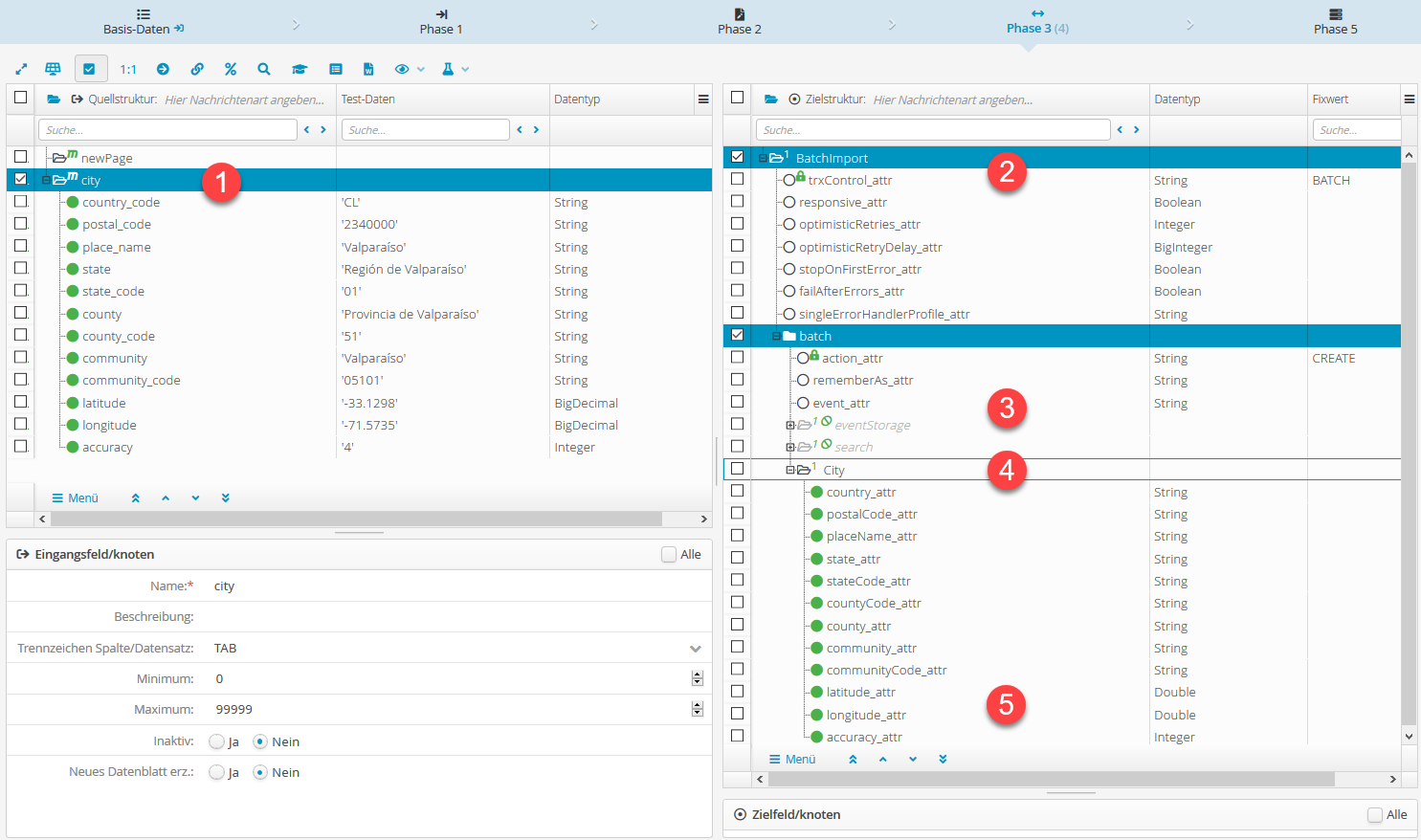Jump to bottom arrow in target bottom bar
1421x840 pixels.
943,759
